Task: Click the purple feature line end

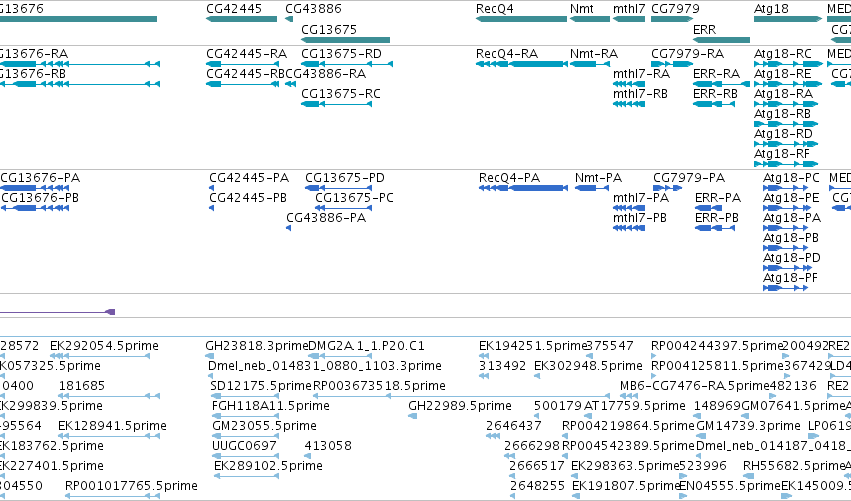Action: click(111, 312)
